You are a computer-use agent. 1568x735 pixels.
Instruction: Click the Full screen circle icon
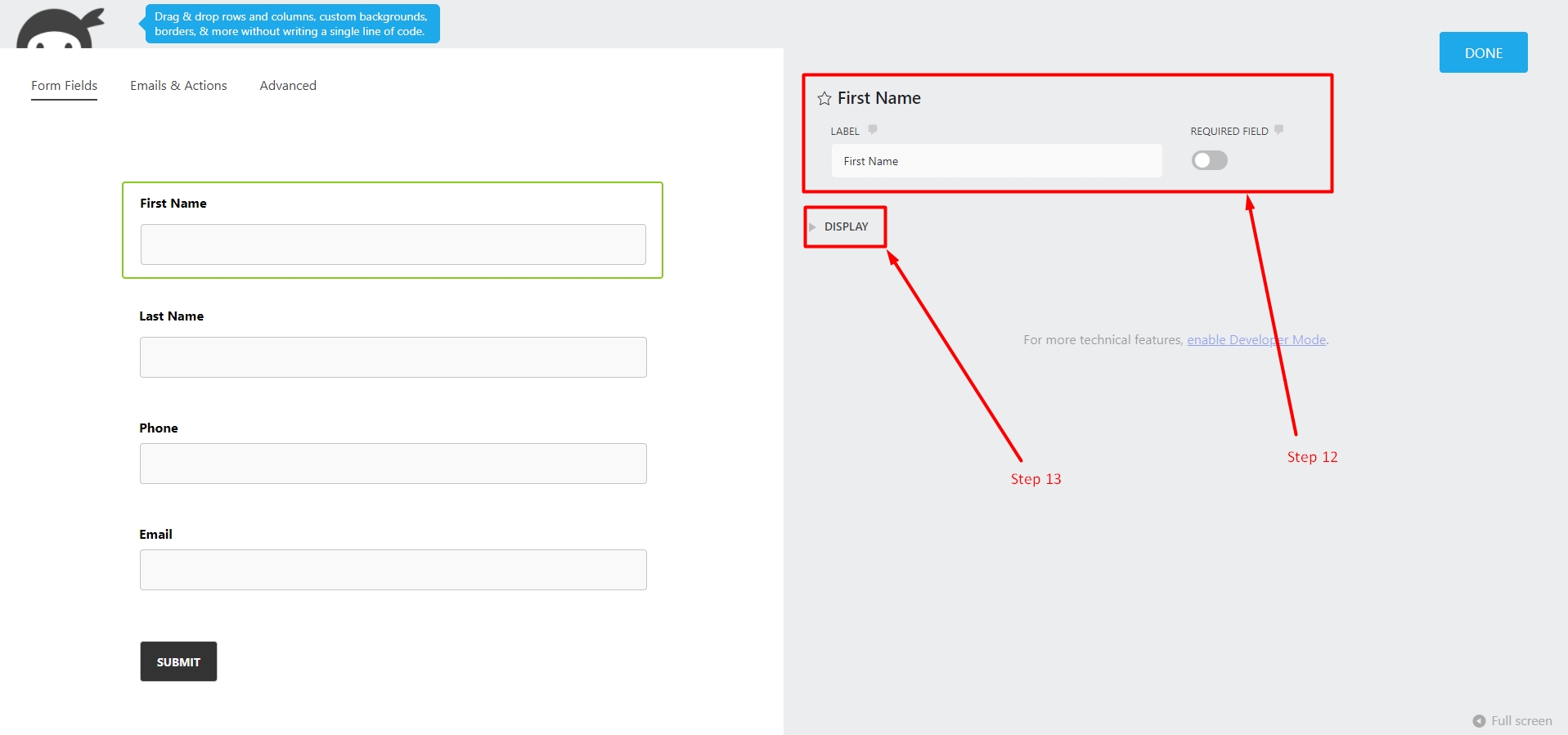[1479, 721]
